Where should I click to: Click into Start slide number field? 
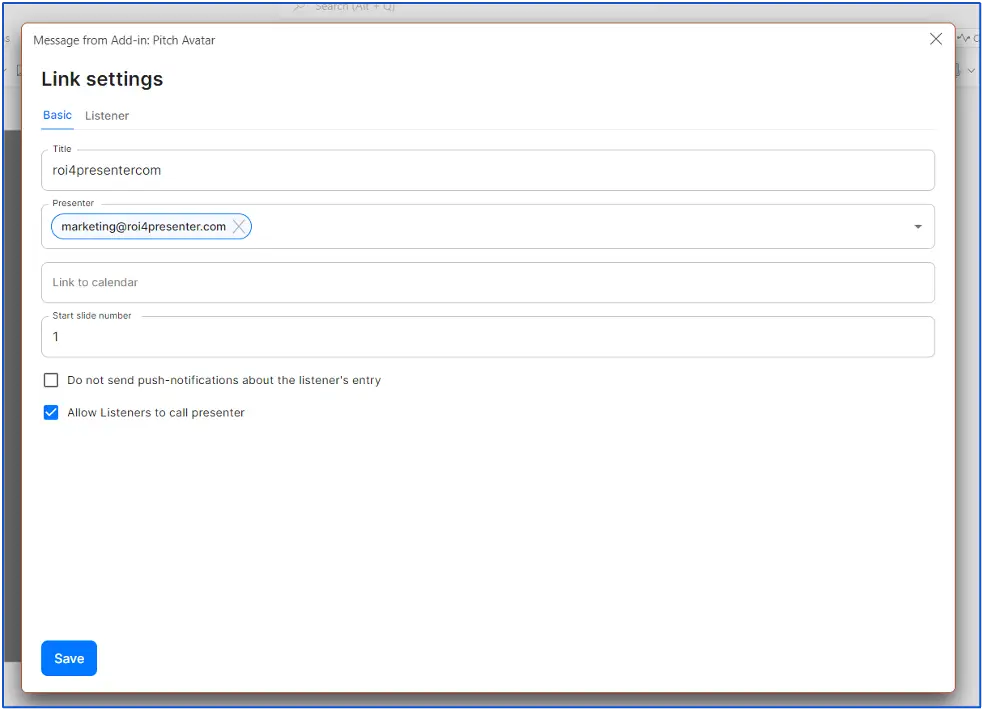pos(488,337)
